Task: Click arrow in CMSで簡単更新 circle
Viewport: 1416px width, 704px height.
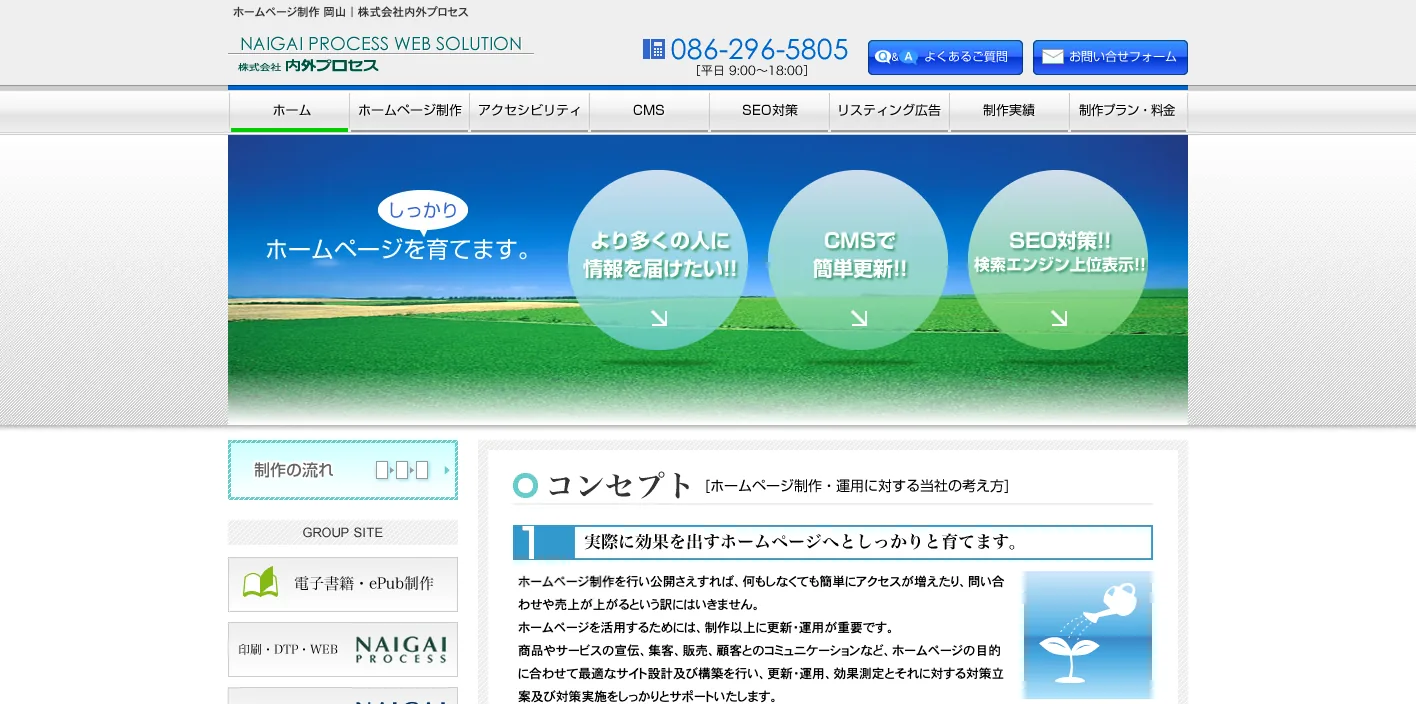Action: pyautogui.click(x=859, y=318)
